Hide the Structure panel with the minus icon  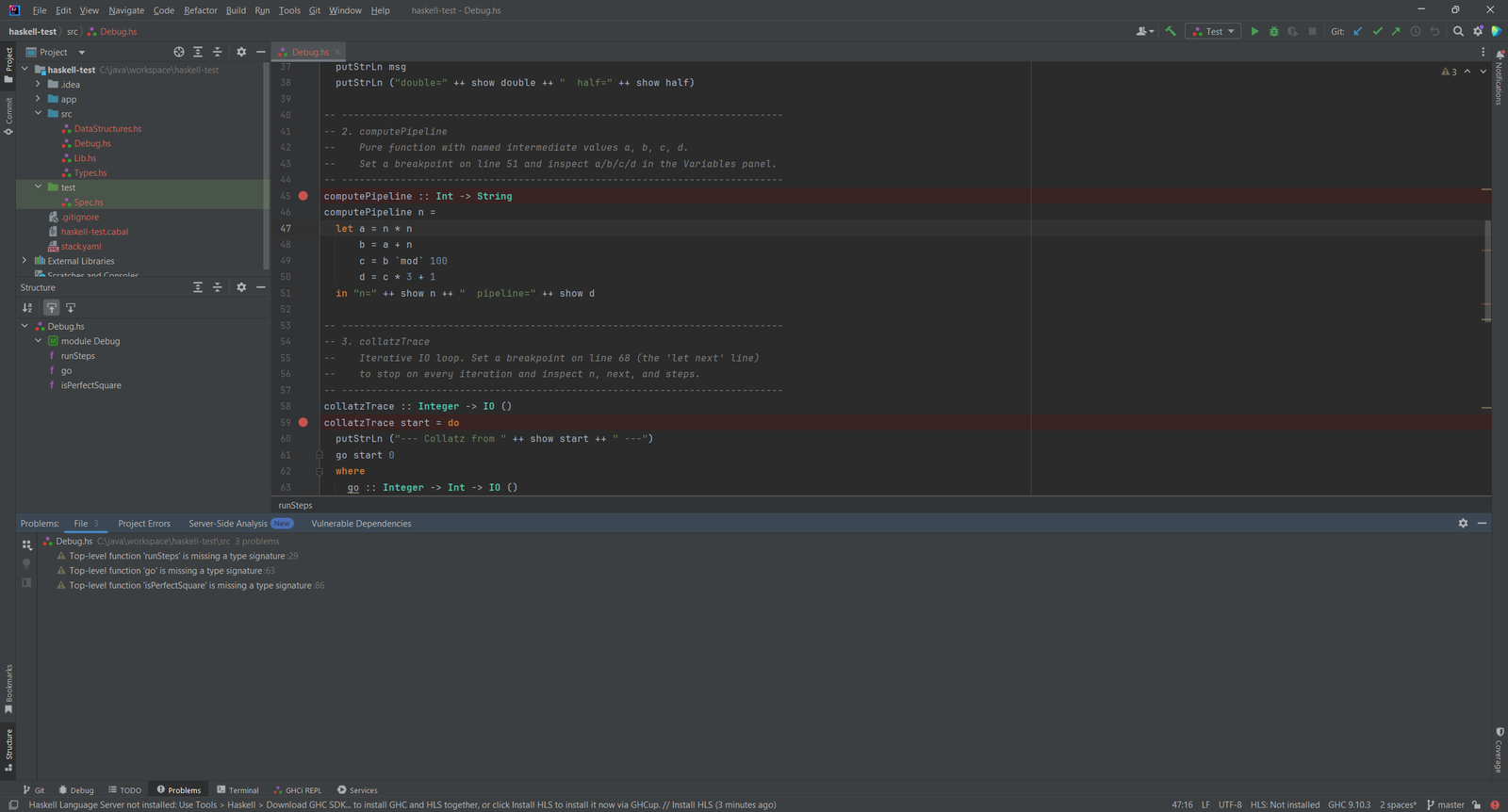(261, 287)
